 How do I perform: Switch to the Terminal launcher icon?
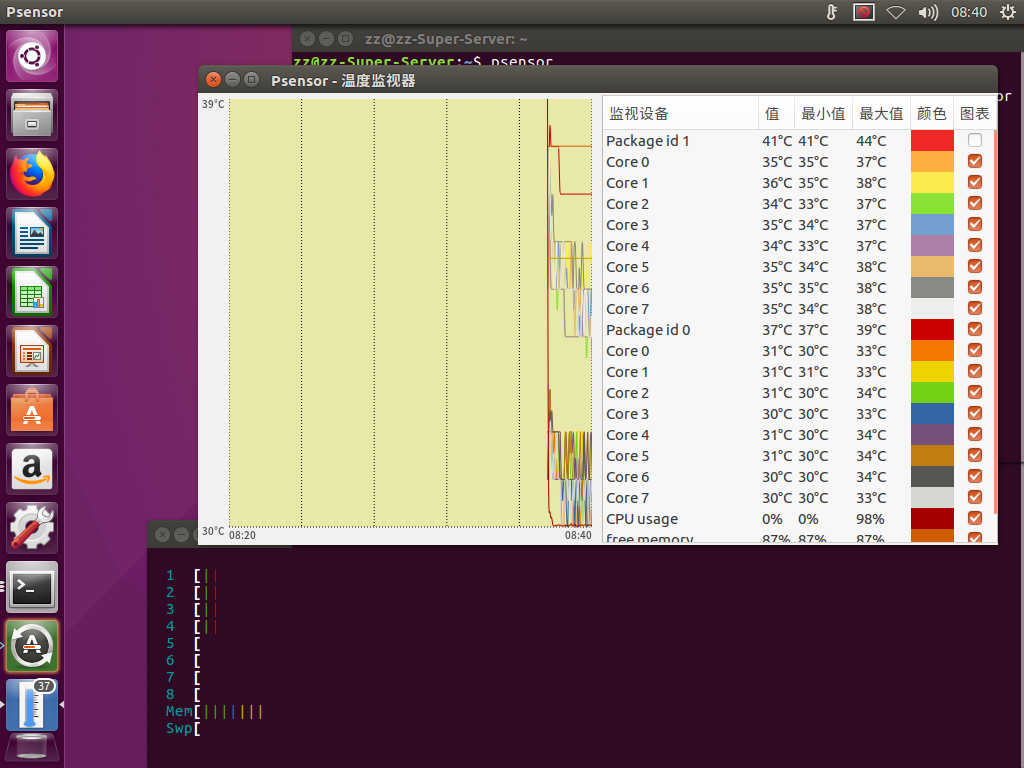(x=33, y=587)
